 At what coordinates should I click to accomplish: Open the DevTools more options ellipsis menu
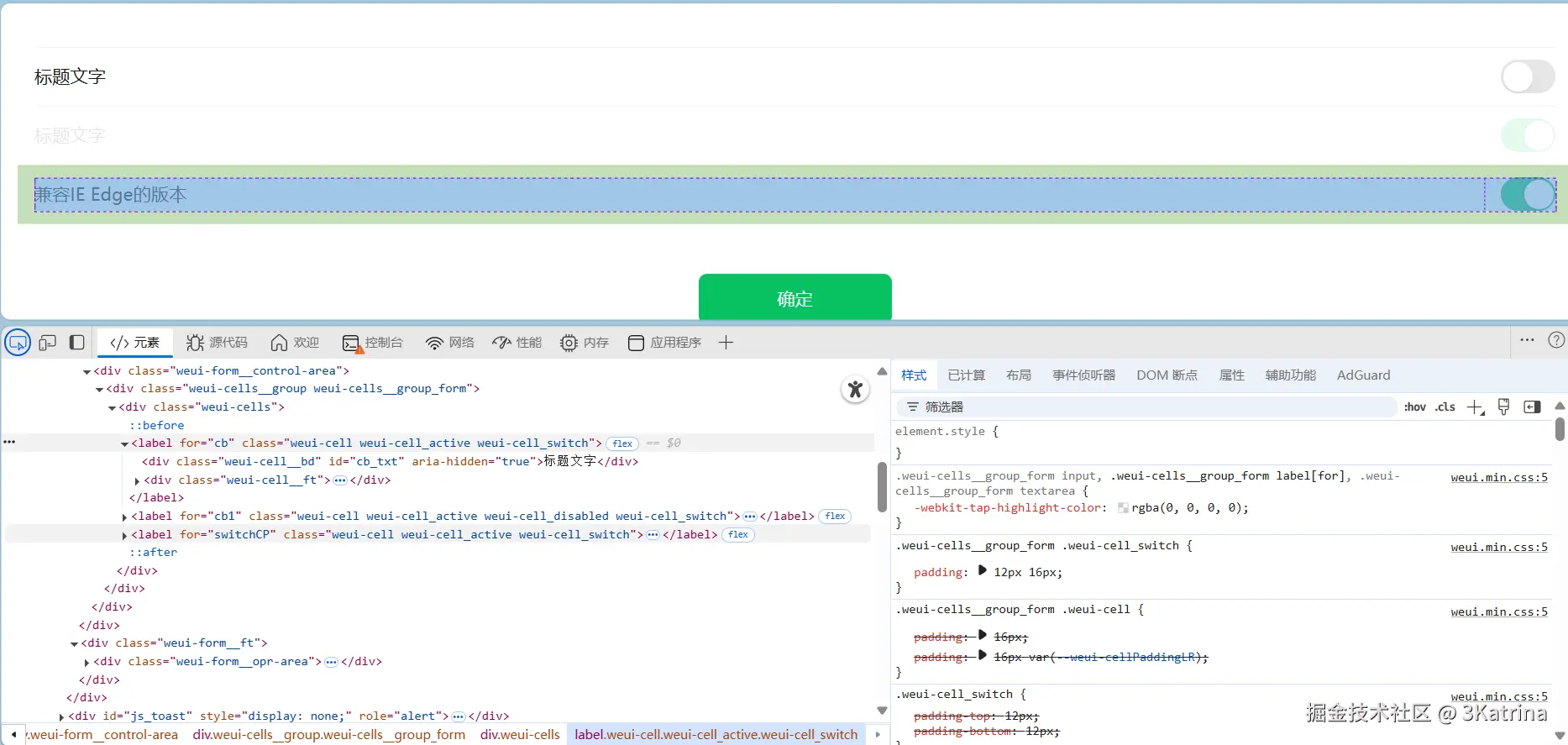point(1527,340)
